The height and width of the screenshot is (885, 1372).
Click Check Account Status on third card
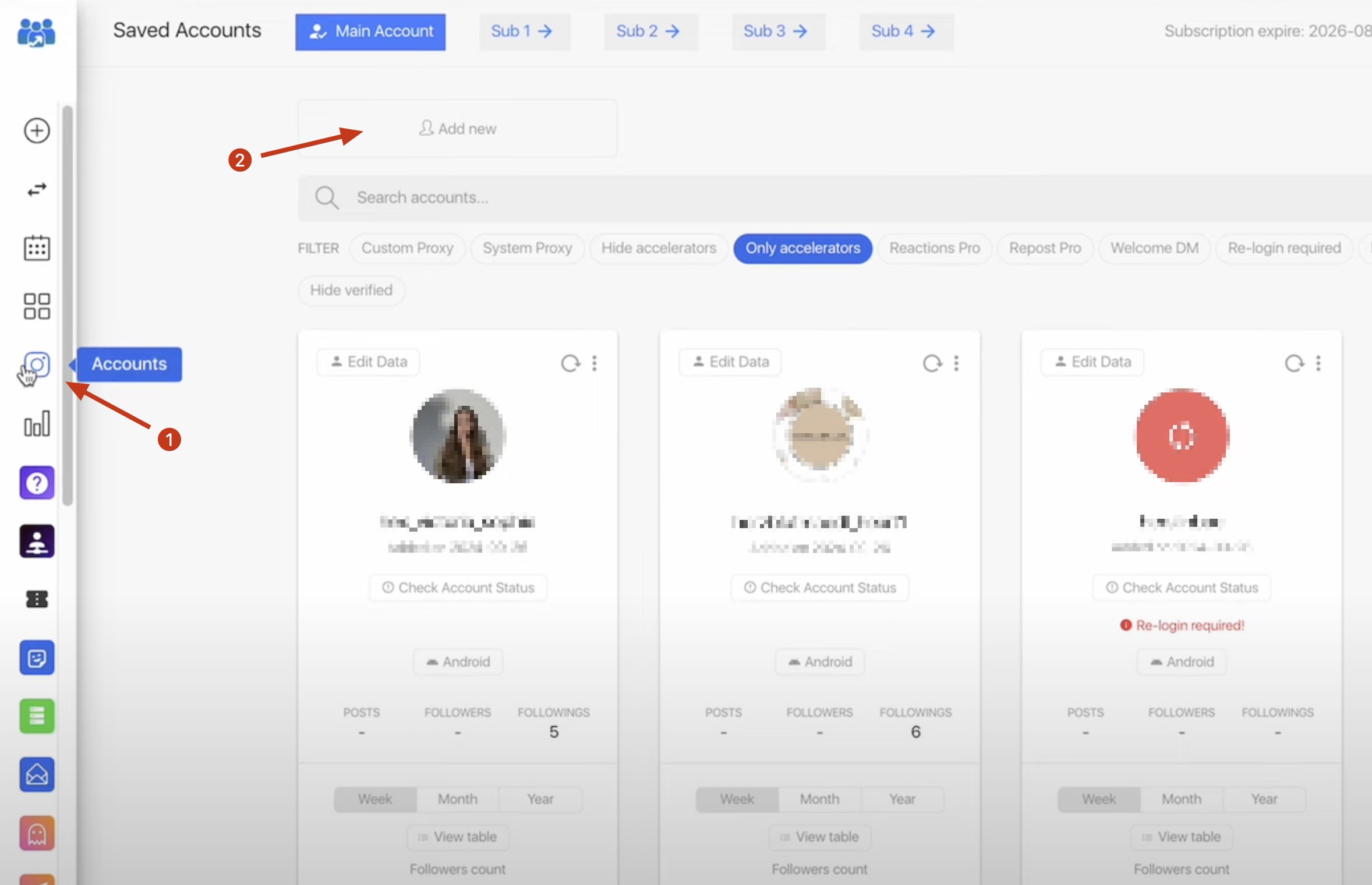click(1182, 588)
